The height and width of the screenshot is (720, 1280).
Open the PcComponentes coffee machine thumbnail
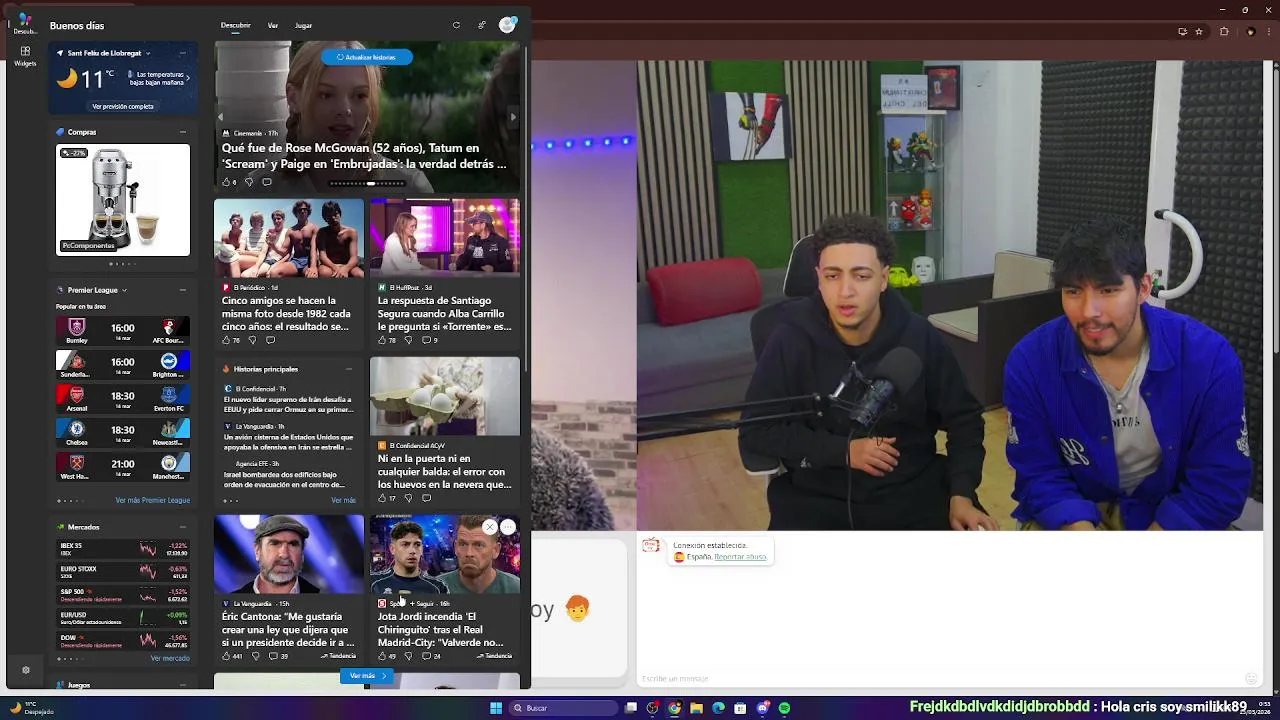123,200
